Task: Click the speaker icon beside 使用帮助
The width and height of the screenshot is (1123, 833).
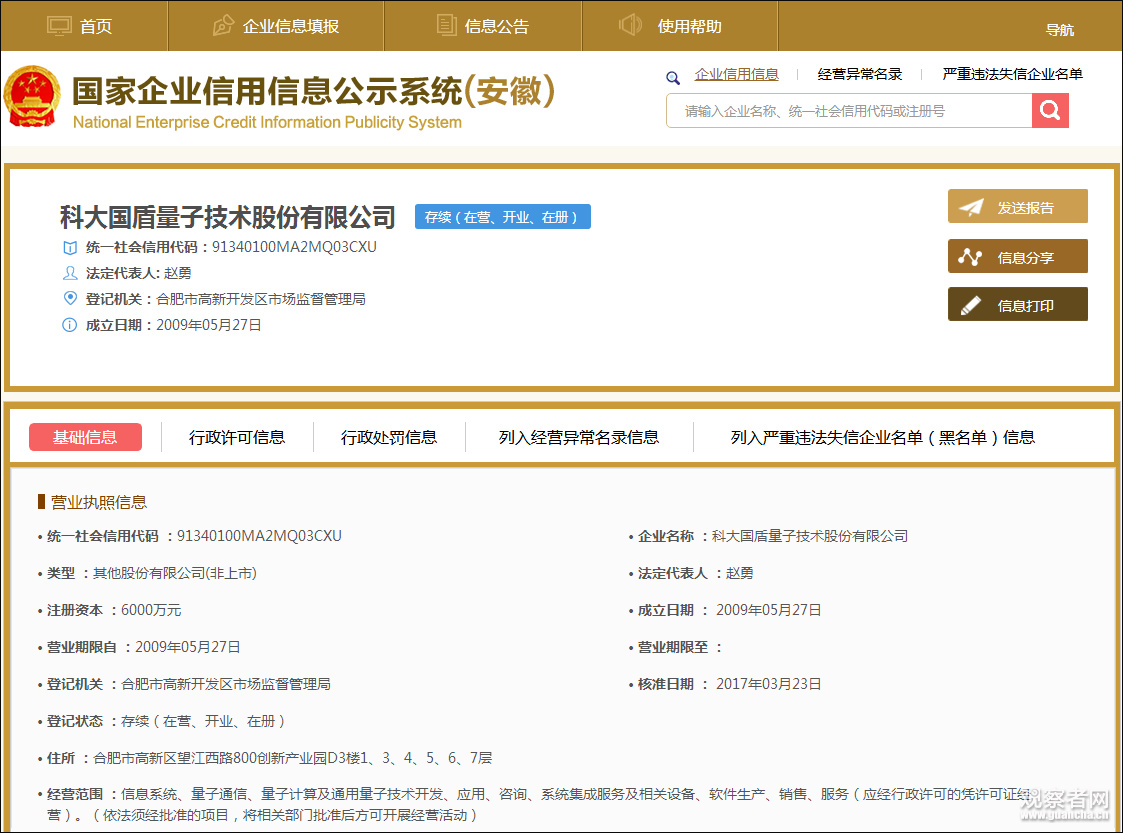Action: (x=630, y=26)
